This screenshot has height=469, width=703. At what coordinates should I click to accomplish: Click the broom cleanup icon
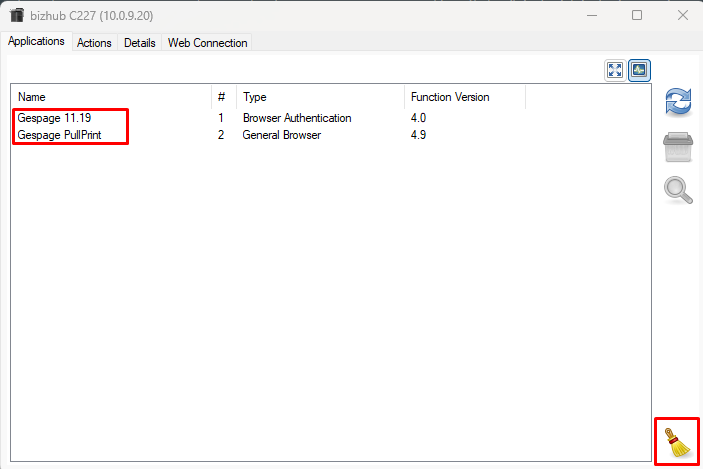[x=677, y=443]
